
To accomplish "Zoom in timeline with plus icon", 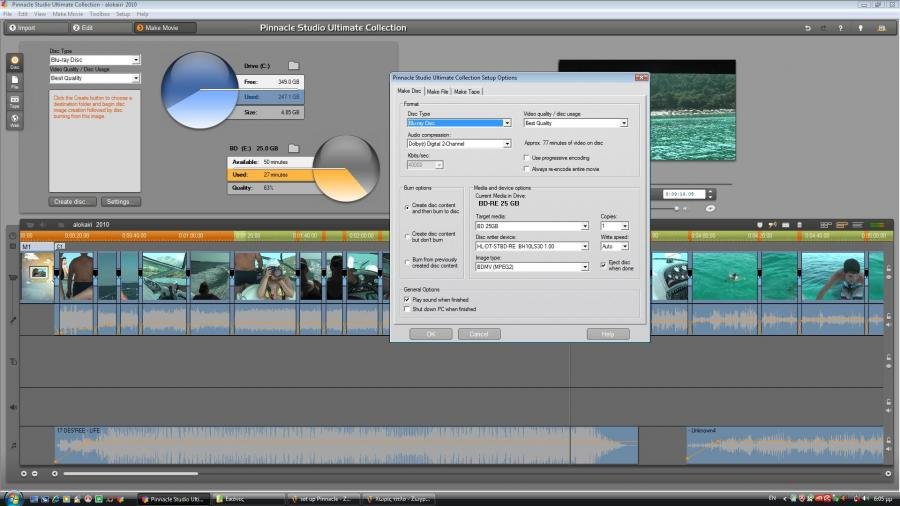I will 24,474.
